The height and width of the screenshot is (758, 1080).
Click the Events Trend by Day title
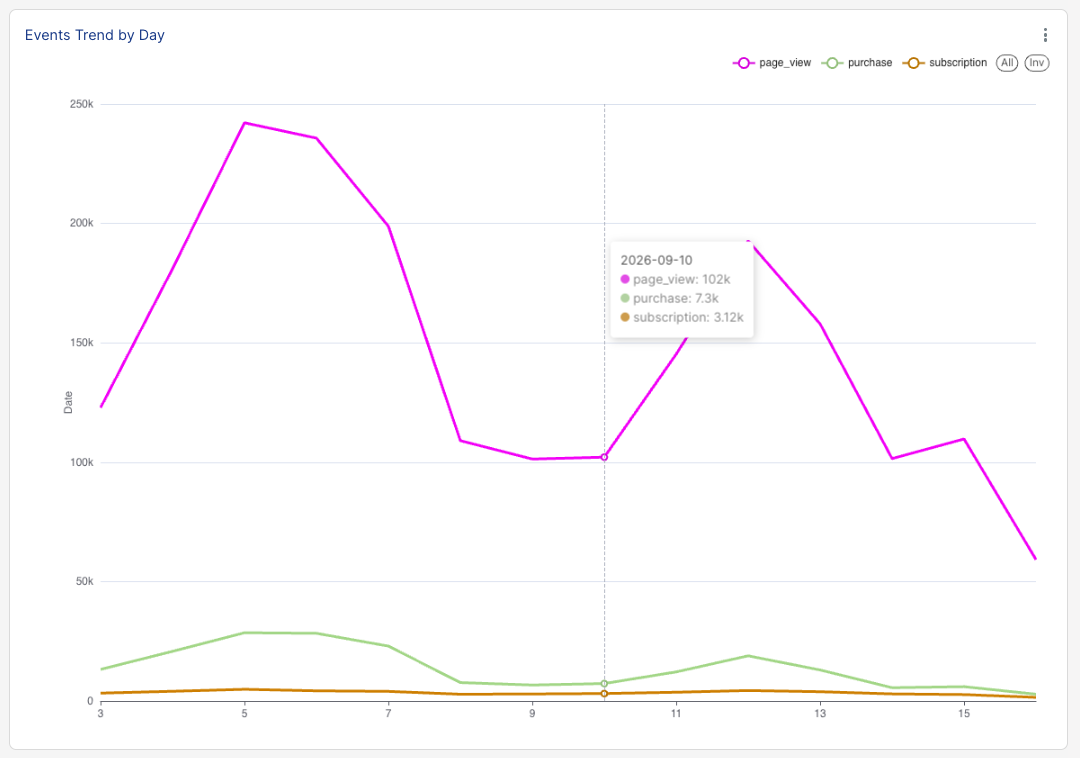point(94,35)
